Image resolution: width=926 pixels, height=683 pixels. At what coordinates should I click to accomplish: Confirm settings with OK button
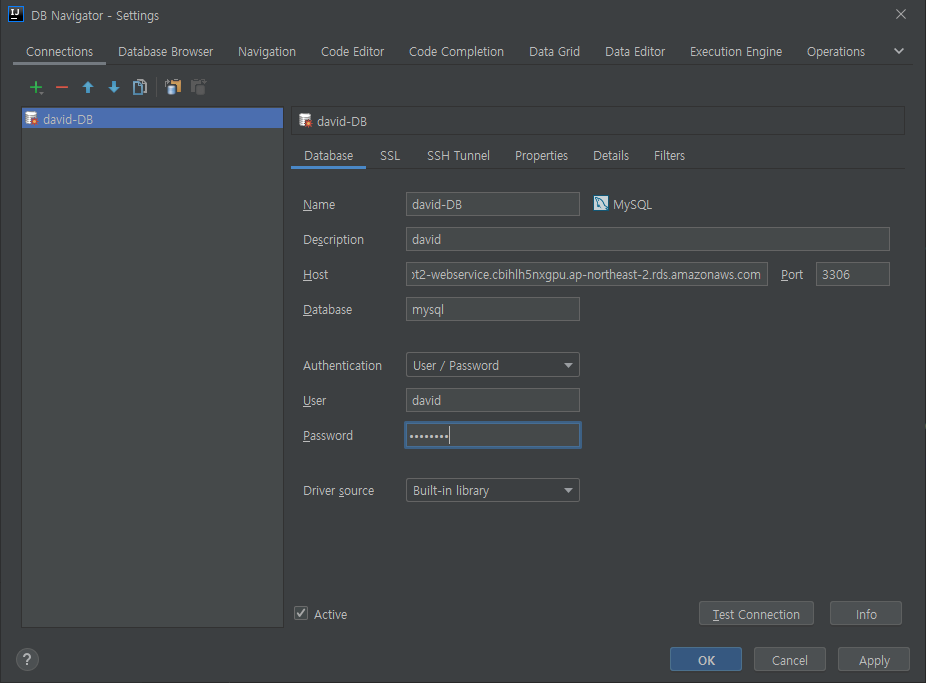click(706, 659)
